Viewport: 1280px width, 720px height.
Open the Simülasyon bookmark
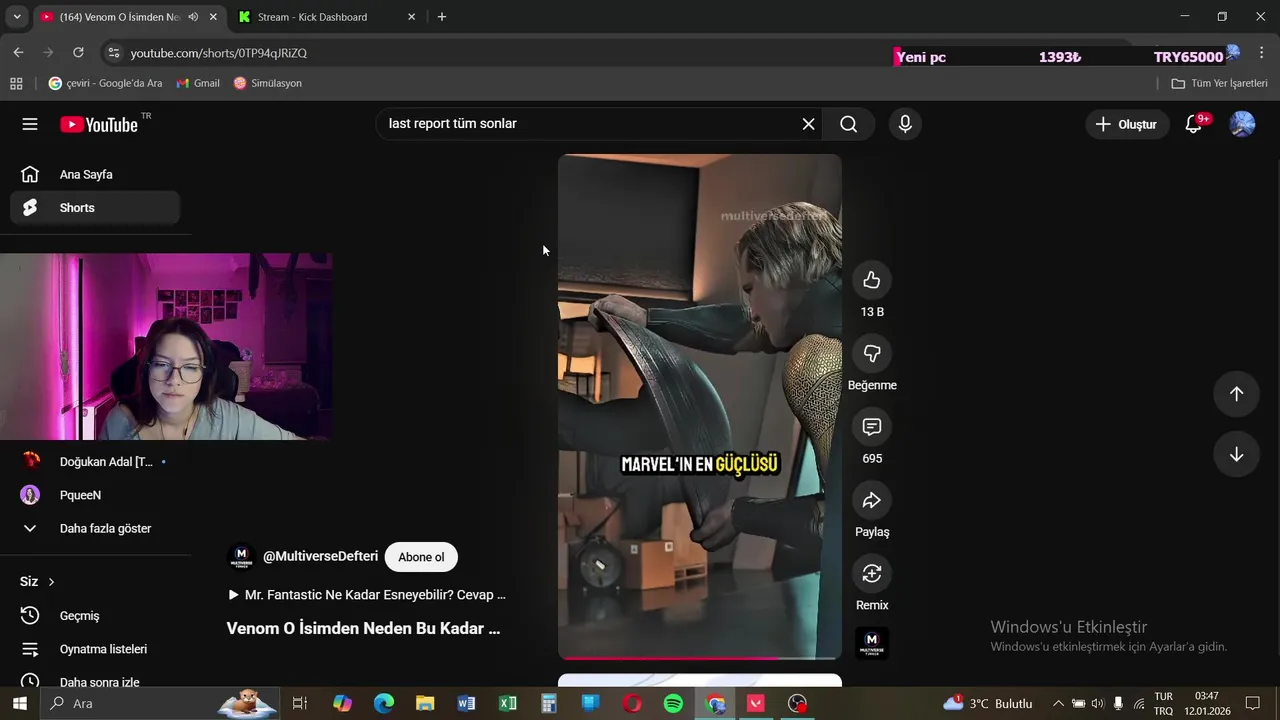[267, 83]
